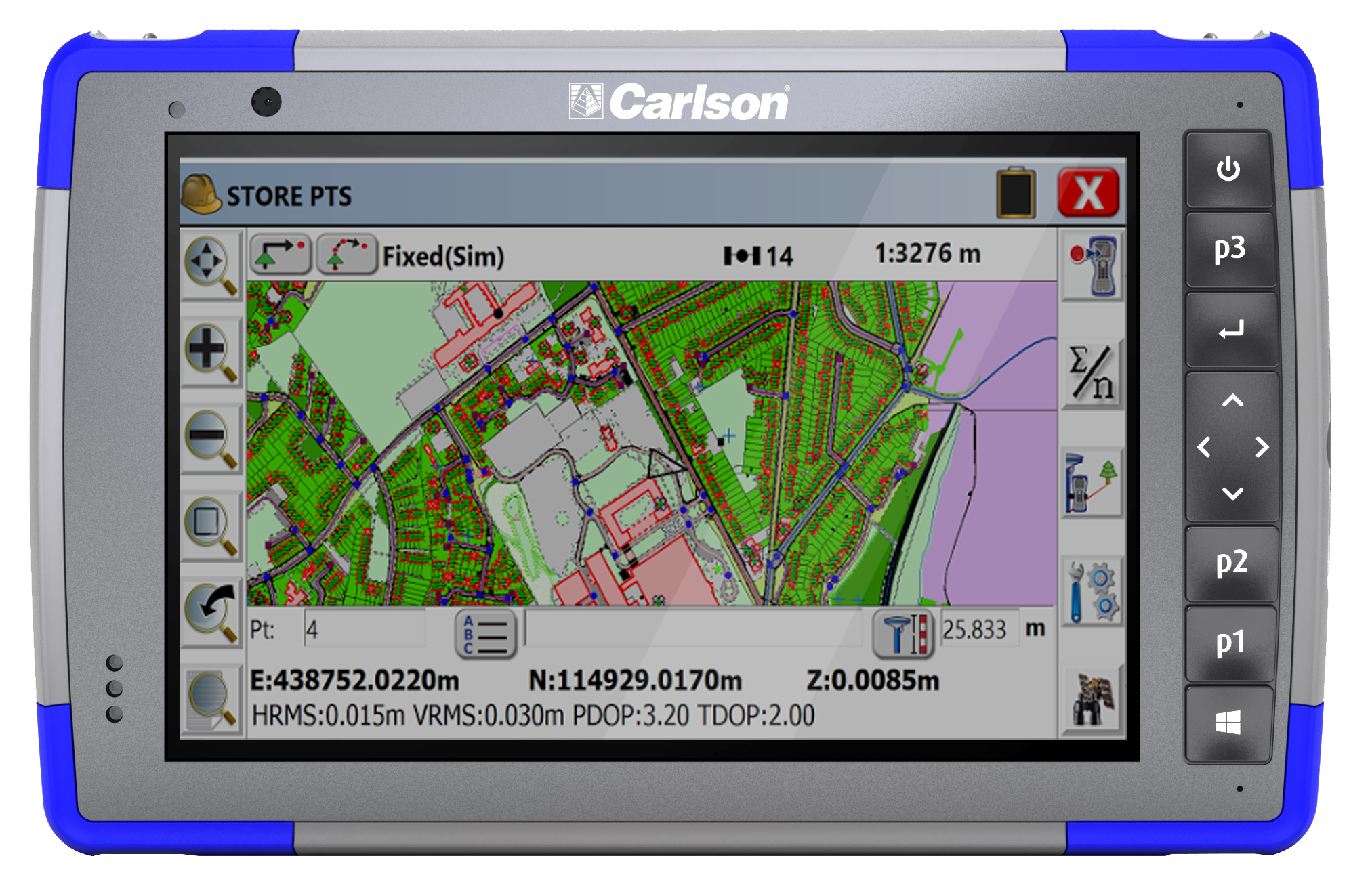This screenshot has width=1370, height=896.
Task: Toggle the curve draw mode button
Action: 346,255
